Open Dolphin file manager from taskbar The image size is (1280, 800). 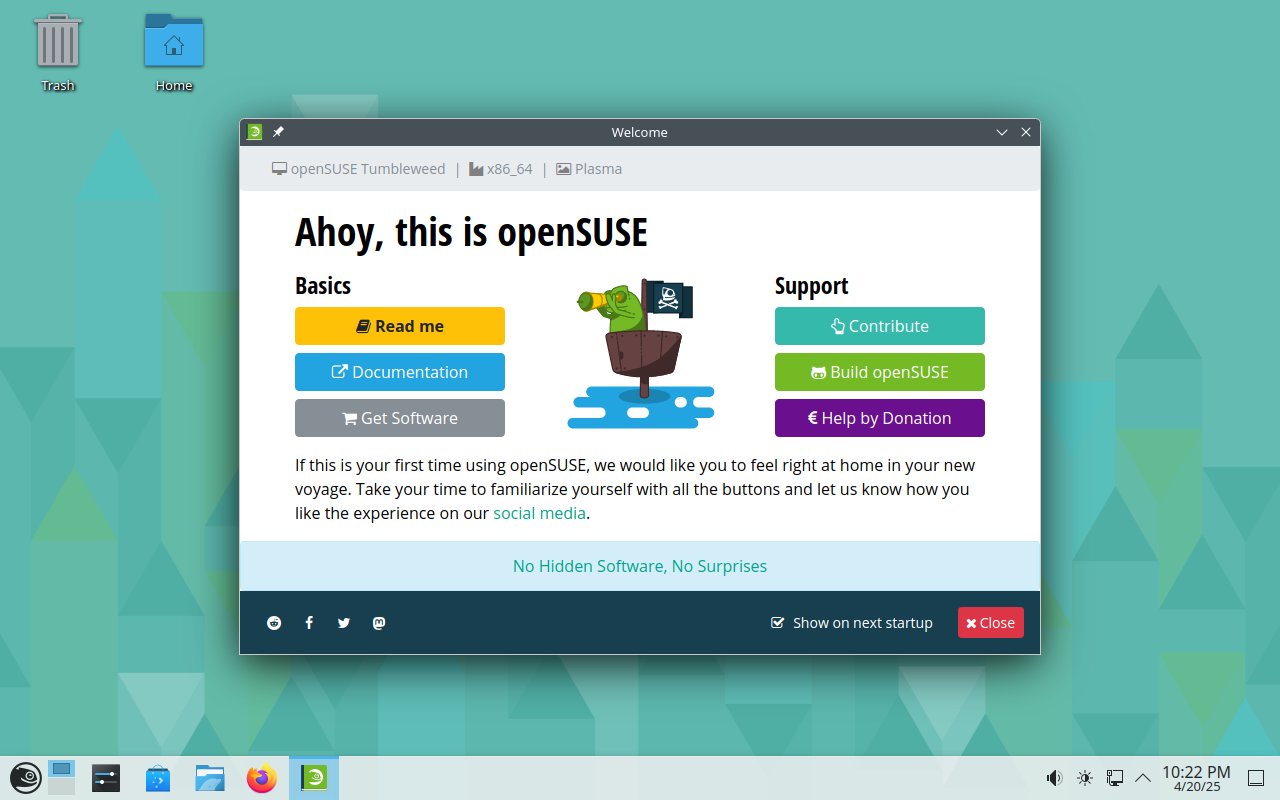click(210, 778)
